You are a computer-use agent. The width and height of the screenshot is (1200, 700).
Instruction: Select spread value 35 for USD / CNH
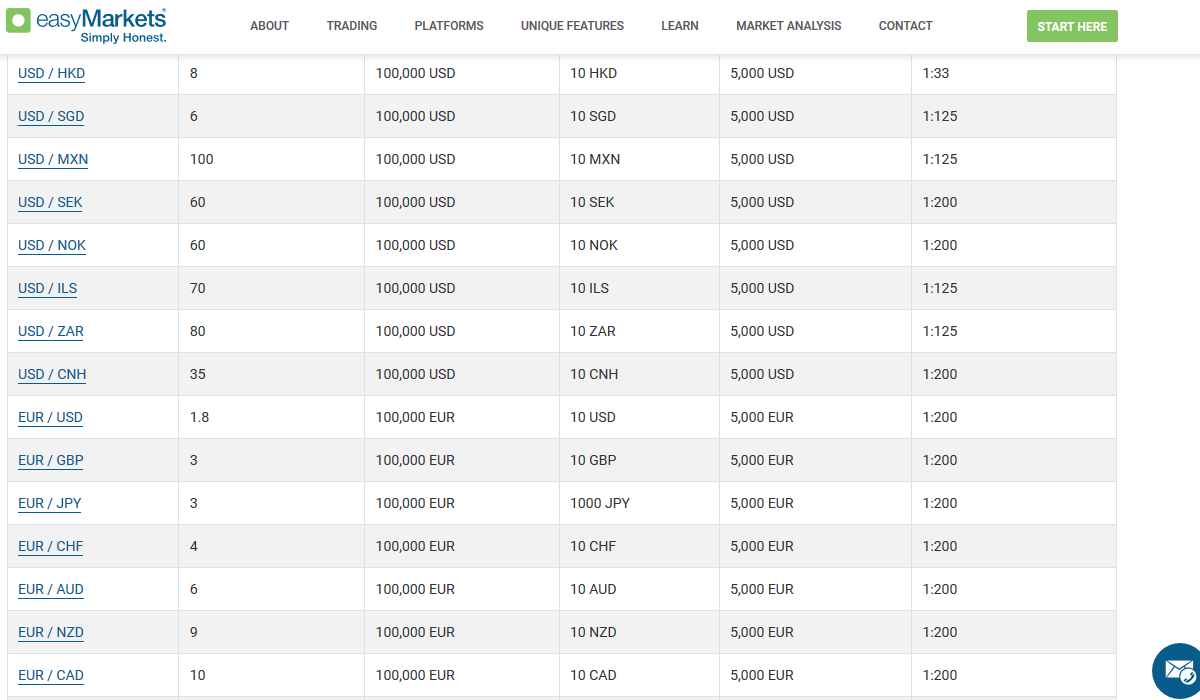coord(198,374)
